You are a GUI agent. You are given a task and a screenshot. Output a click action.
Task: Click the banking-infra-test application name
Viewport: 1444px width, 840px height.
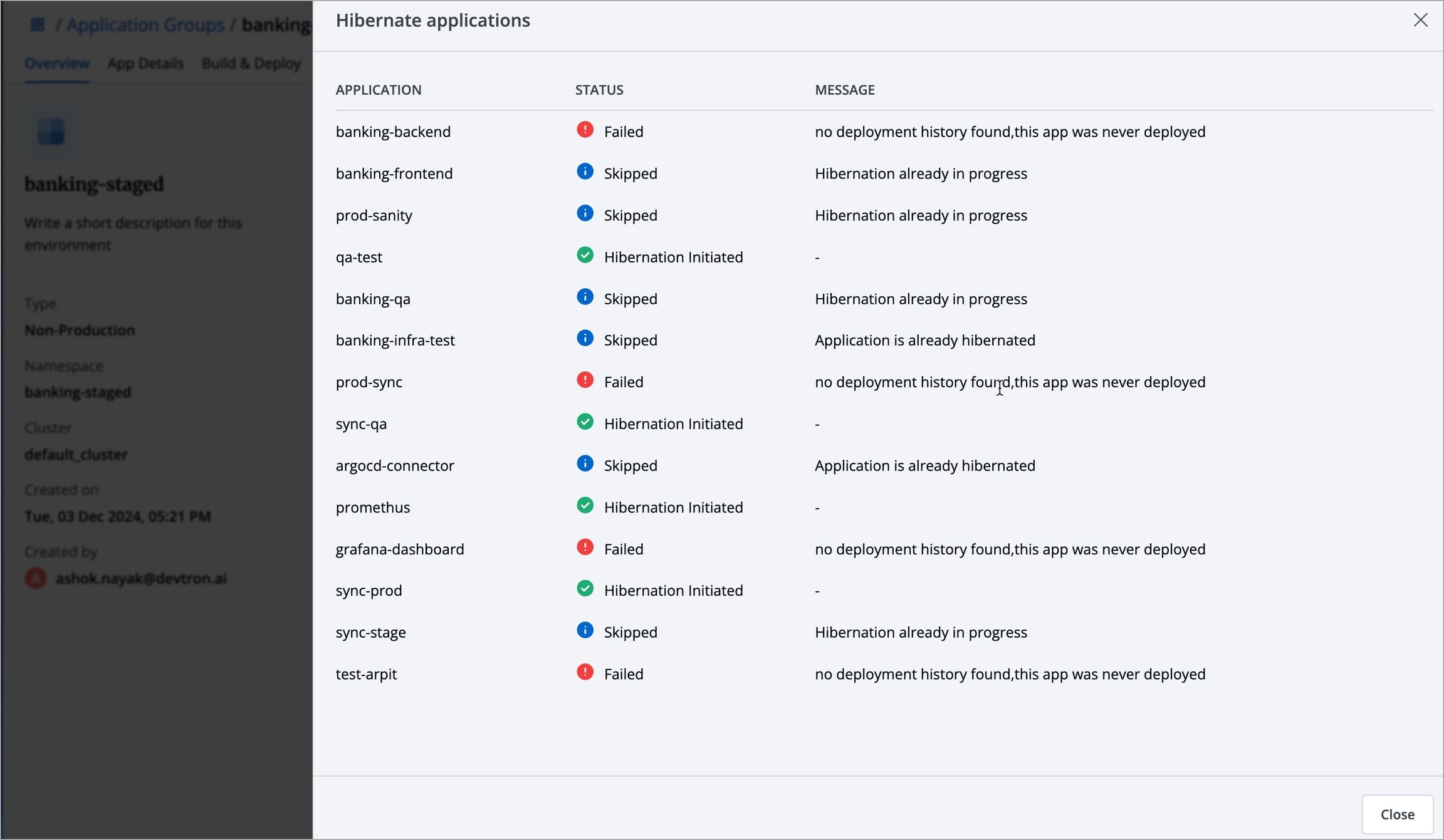pyautogui.click(x=395, y=340)
